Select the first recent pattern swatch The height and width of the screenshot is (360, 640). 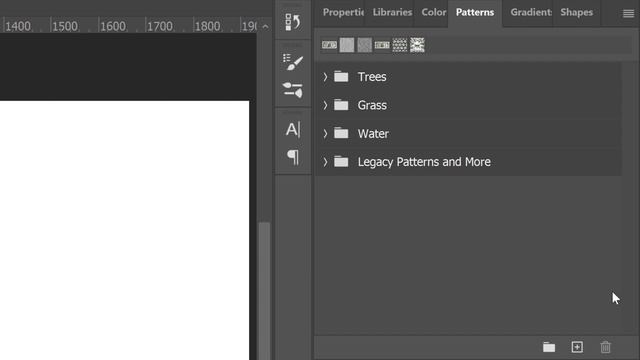click(329, 45)
